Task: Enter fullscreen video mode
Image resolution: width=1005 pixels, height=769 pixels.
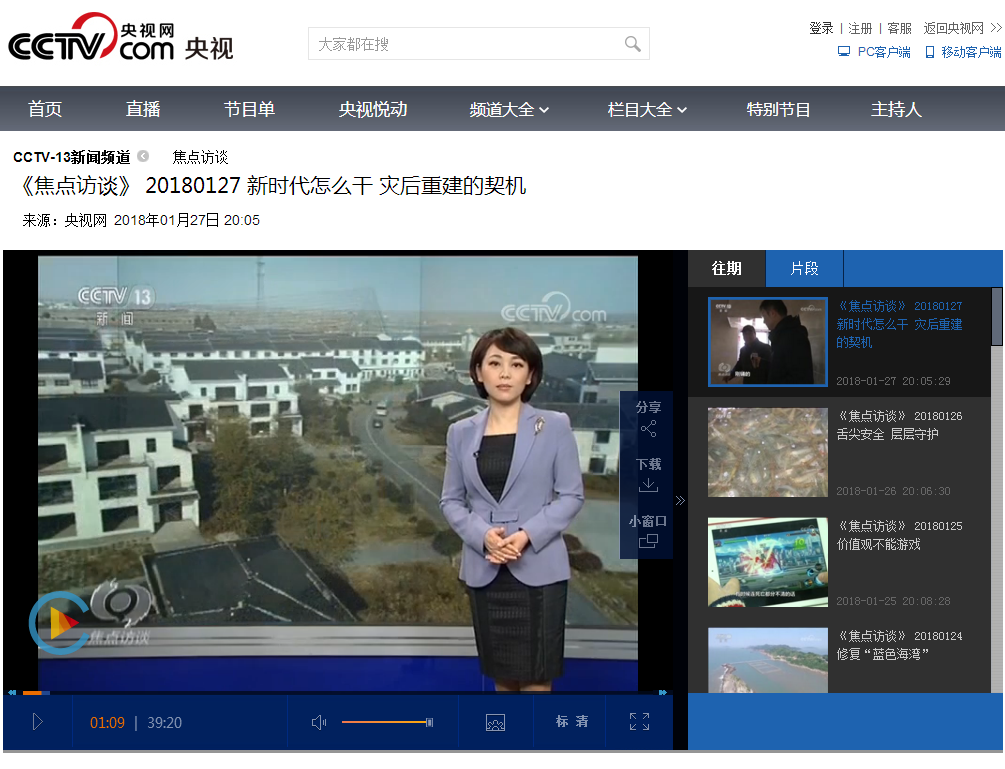Action: click(639, 722)
